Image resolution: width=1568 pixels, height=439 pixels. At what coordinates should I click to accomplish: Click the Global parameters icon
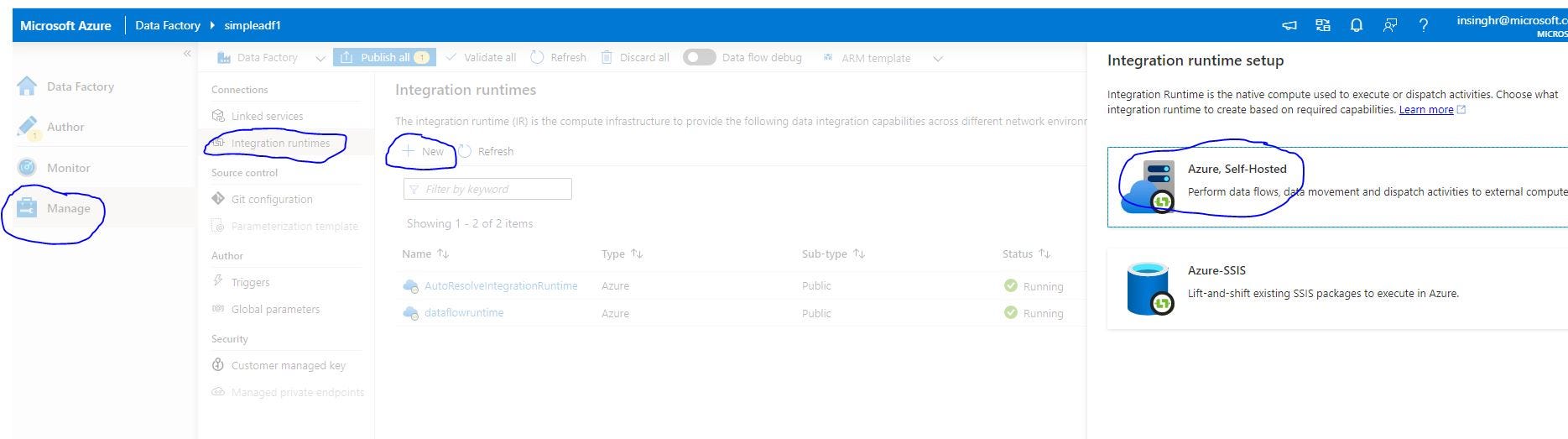point(218,309)
